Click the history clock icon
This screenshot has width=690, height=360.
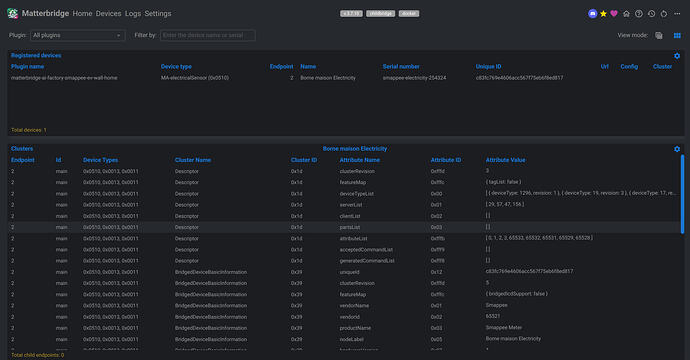(x=651, y=14)
